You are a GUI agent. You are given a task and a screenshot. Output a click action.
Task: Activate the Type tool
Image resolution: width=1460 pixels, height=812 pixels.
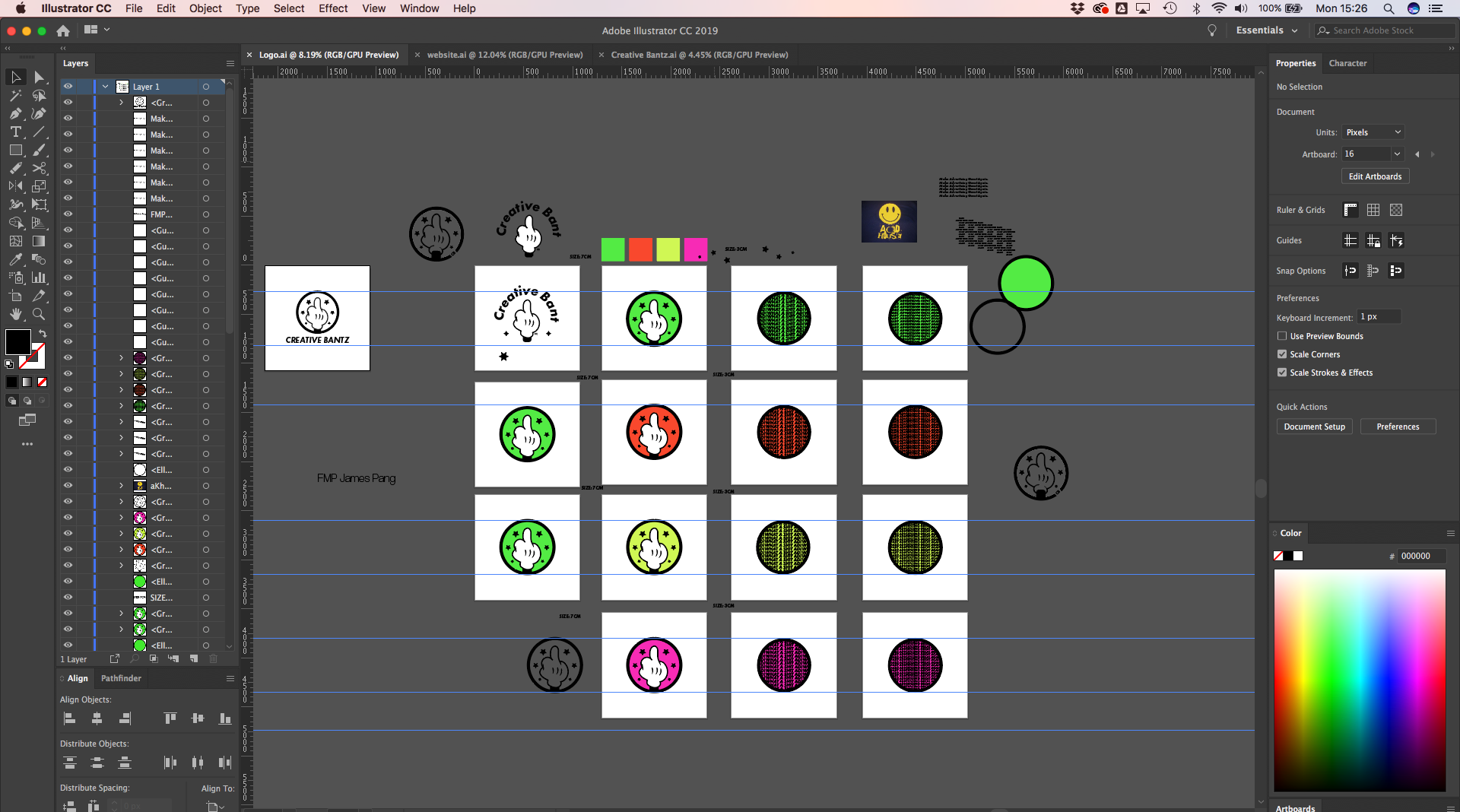(x=15, y=132)
